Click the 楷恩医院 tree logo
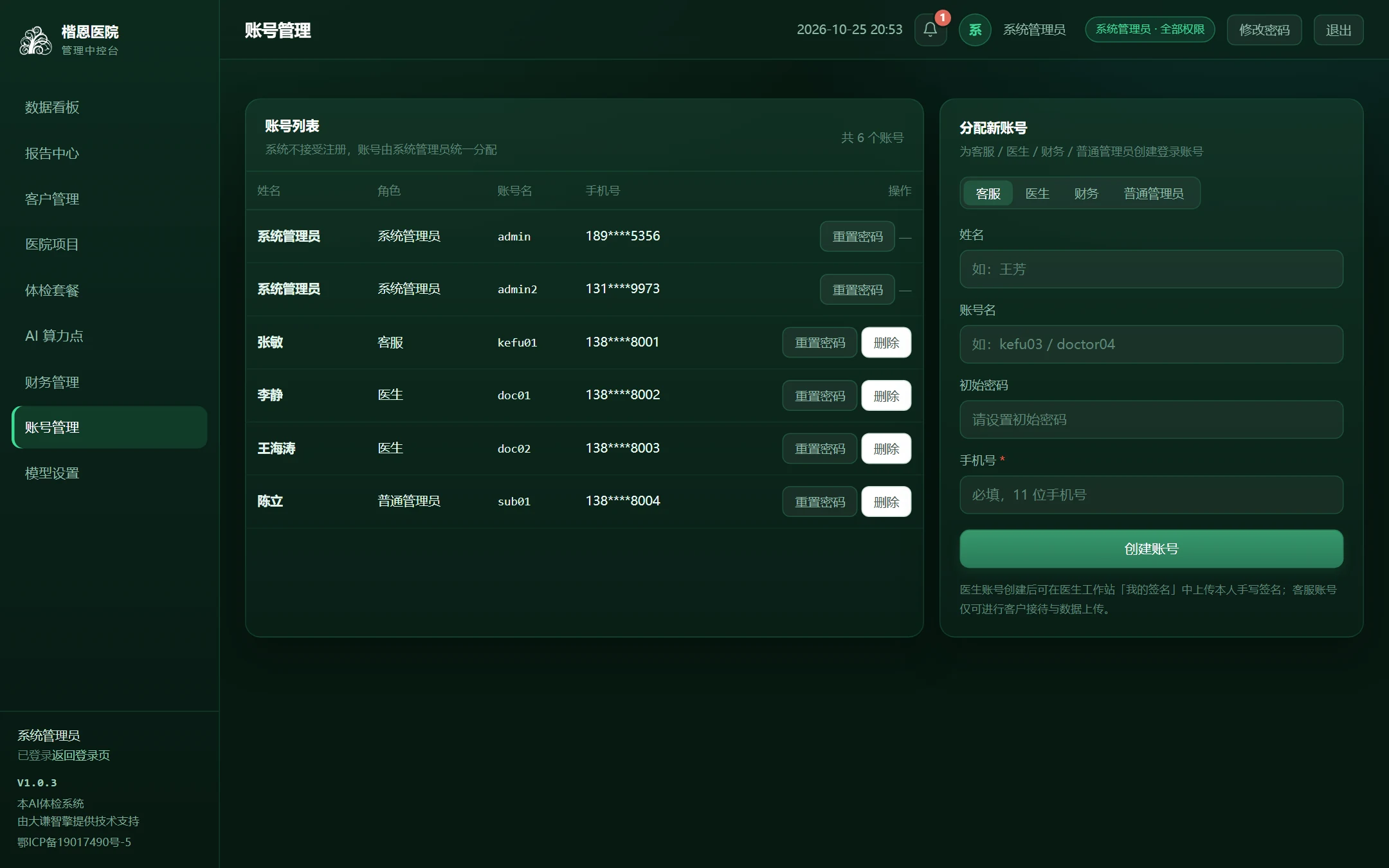The width and height of the screenshot is (1389, 868). click(35, 41)
